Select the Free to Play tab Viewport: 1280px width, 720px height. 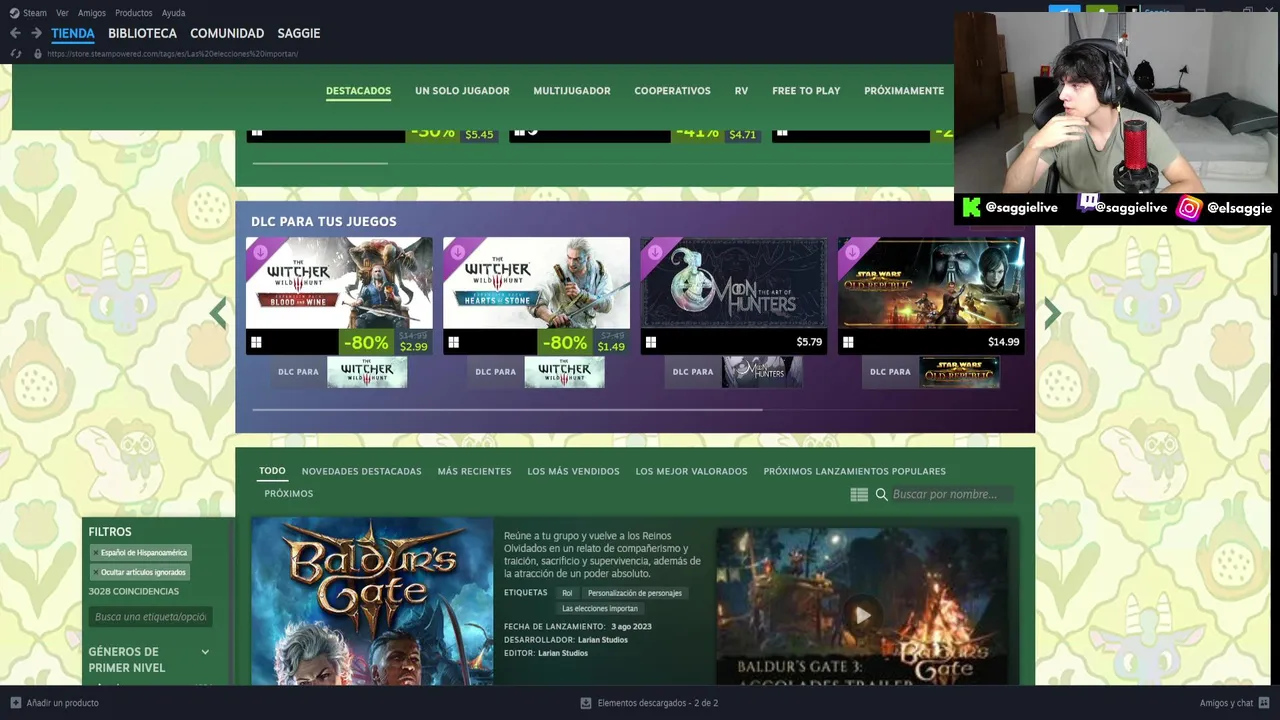click(806, 91)
